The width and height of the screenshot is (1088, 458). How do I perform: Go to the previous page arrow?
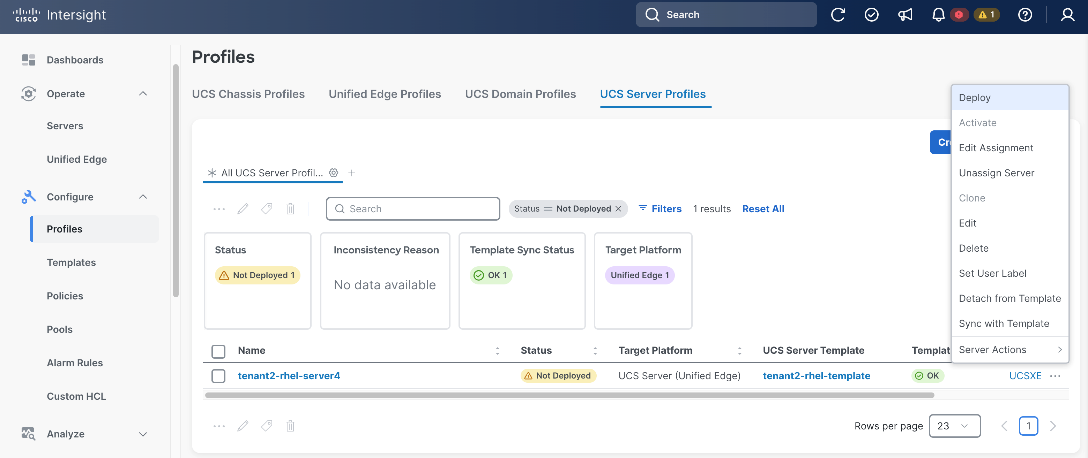pos(1003,426)
